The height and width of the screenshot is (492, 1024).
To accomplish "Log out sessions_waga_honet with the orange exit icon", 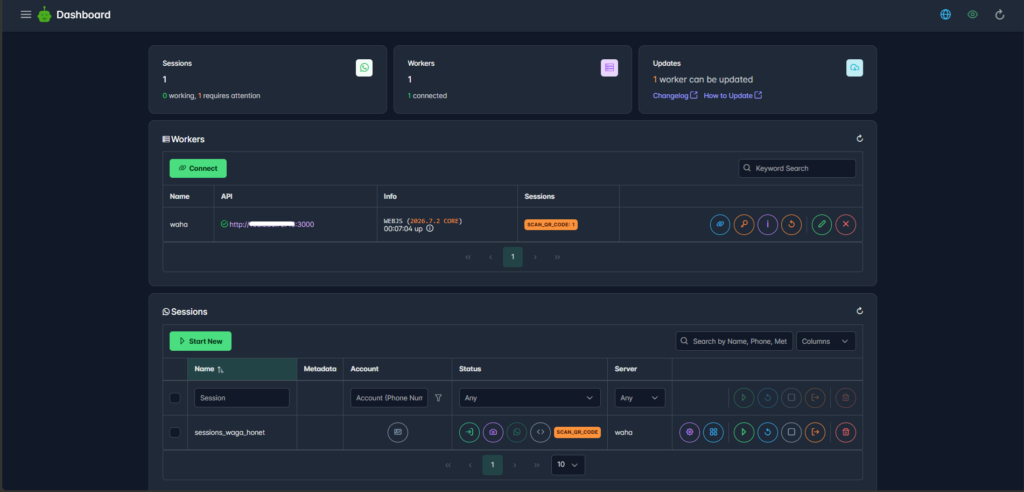I will [814, 432].
